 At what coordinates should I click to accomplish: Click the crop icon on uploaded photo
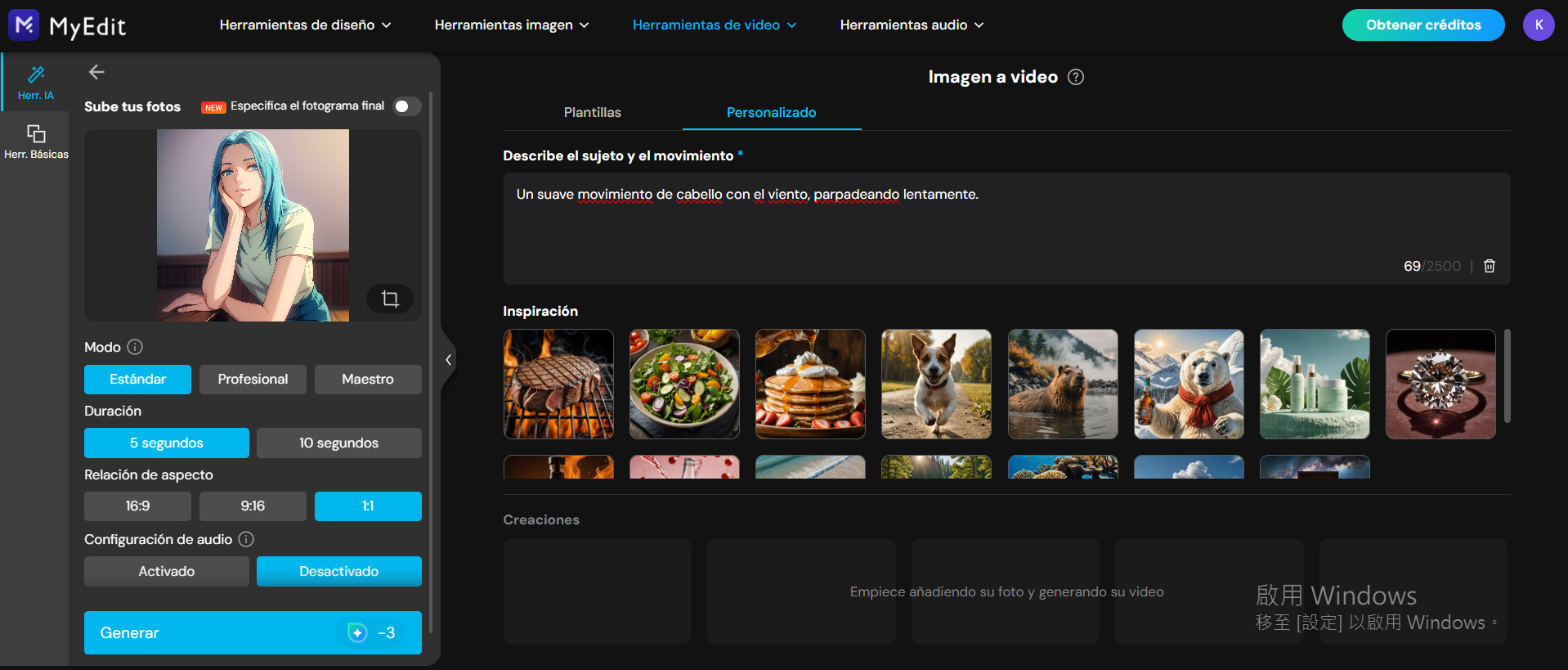[x=390, y=299]
